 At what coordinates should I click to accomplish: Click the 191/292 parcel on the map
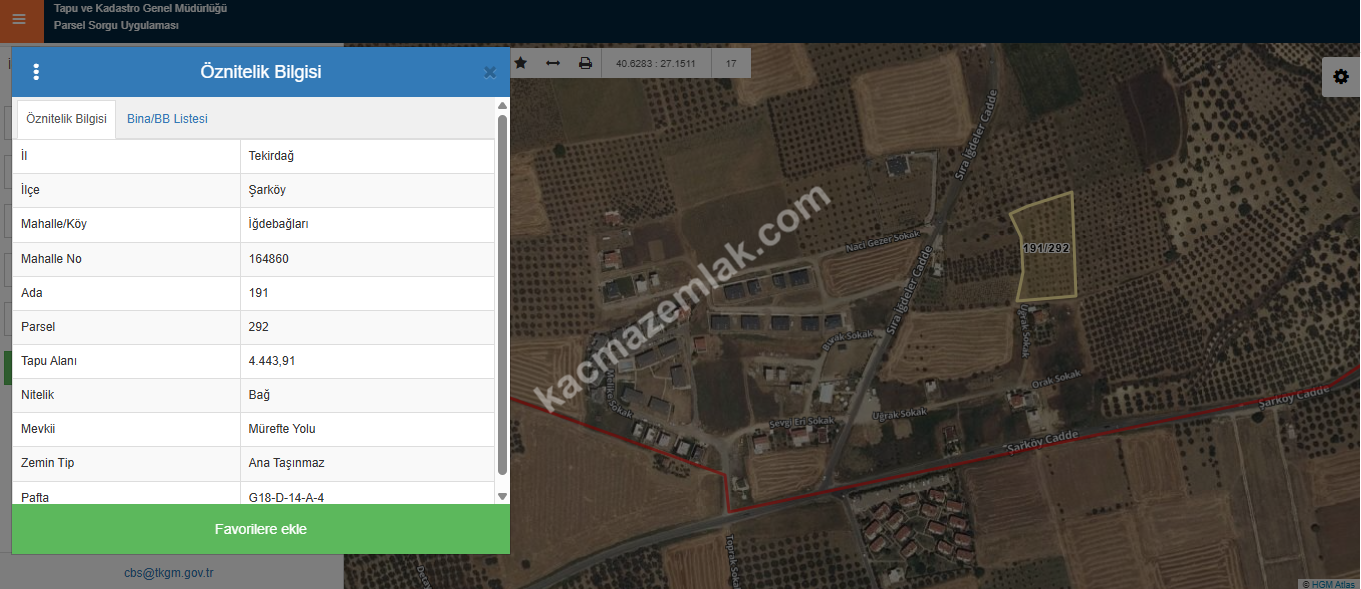[x=1046, y=247]
